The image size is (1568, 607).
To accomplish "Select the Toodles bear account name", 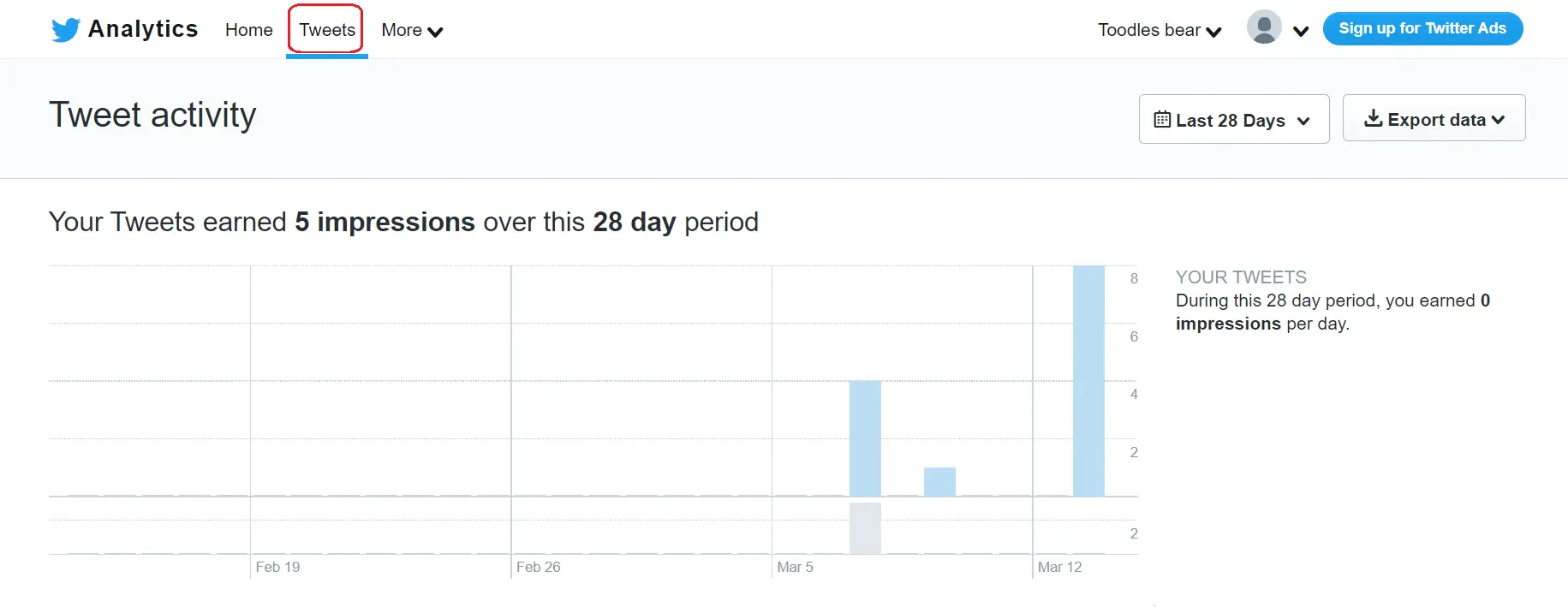I will 1149,30.
